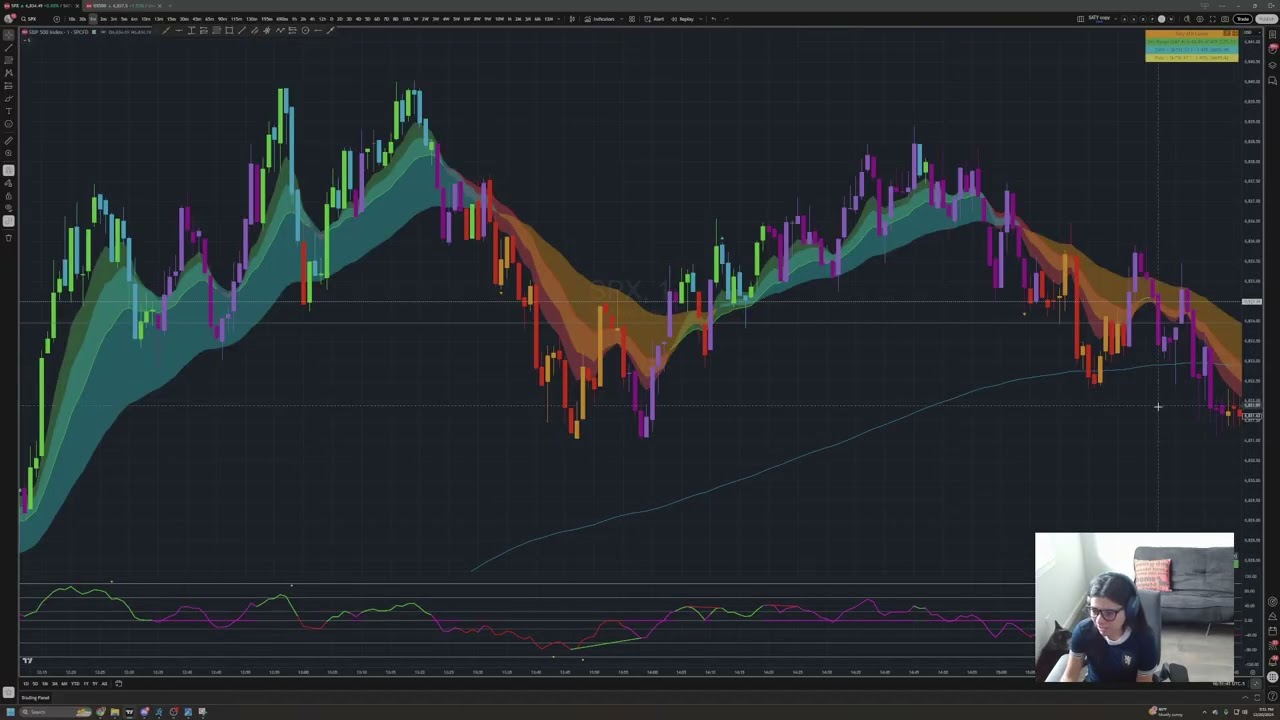Image resolution: width=1280 pixels, height=720 pixels.
Task: Switch to the 65m timeframe
Action: click(x=209, y=19)
